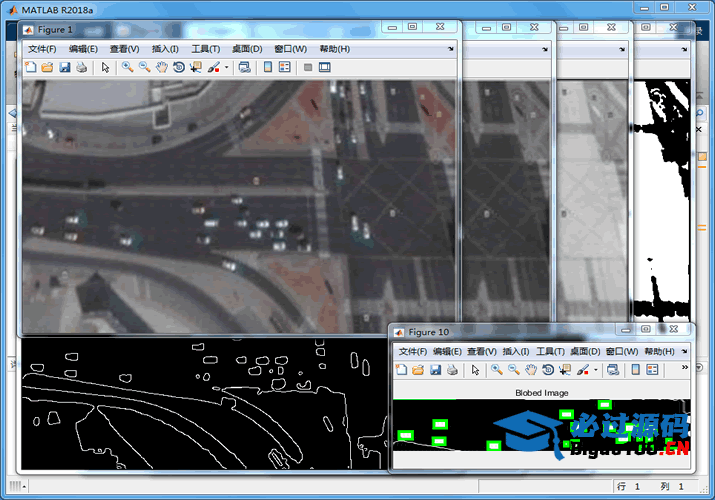Image resolution: width=715 pixels, height=500 pixels.
Task: Click 窗口(W) menu in Figure 10
Action: point(617,352)
